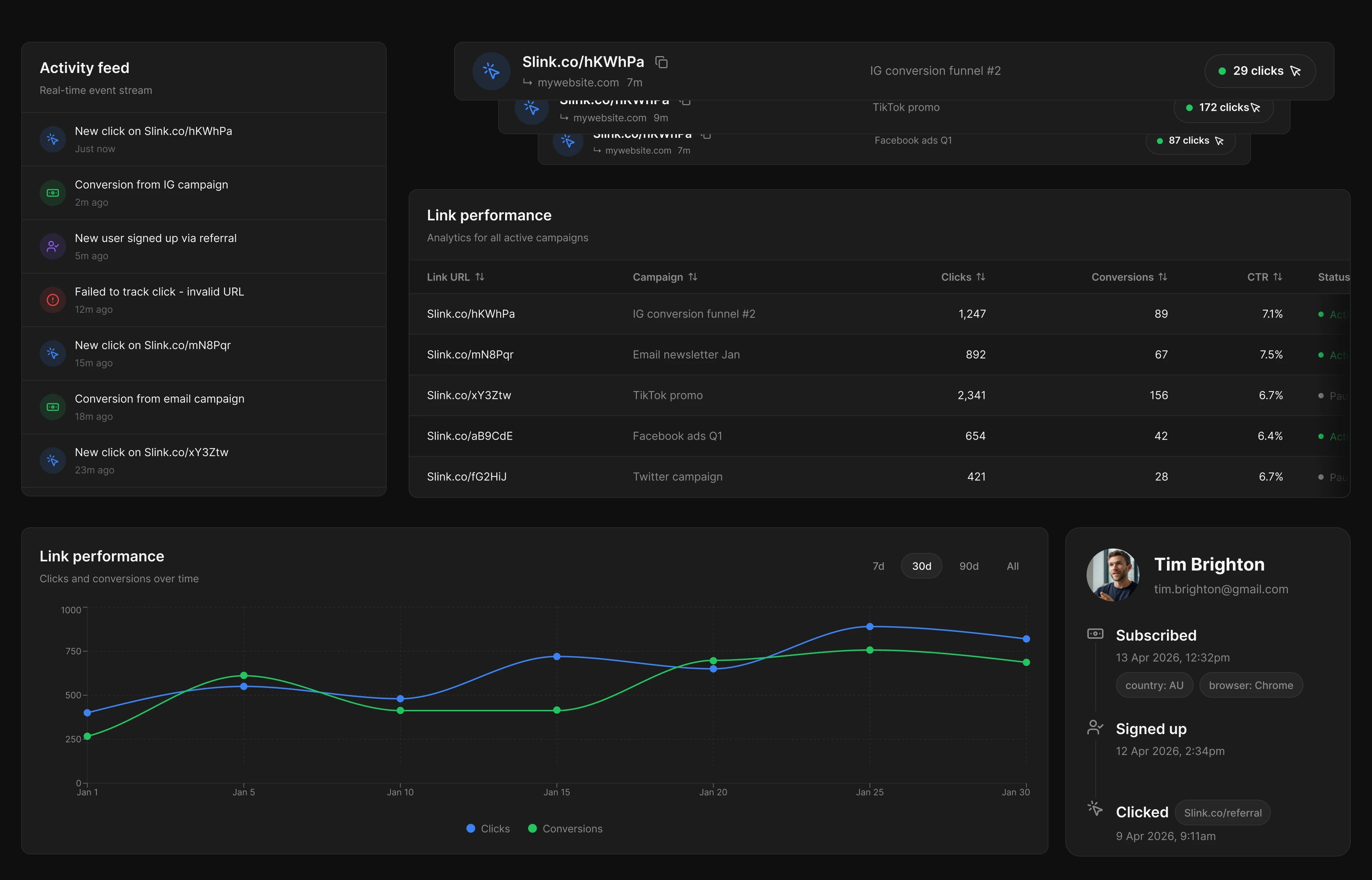Open Tim Brighton's profile photo
The image size is (1372, 880).
tap(1113, 575)
